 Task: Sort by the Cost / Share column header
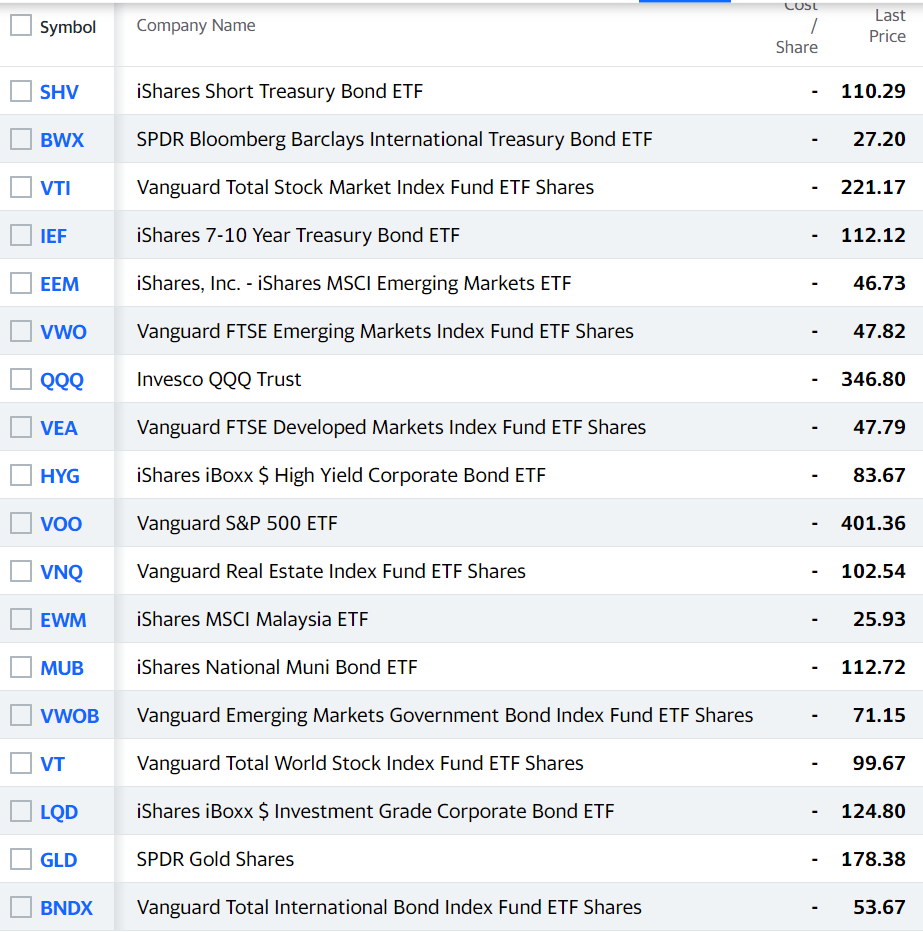coord(796,27)
